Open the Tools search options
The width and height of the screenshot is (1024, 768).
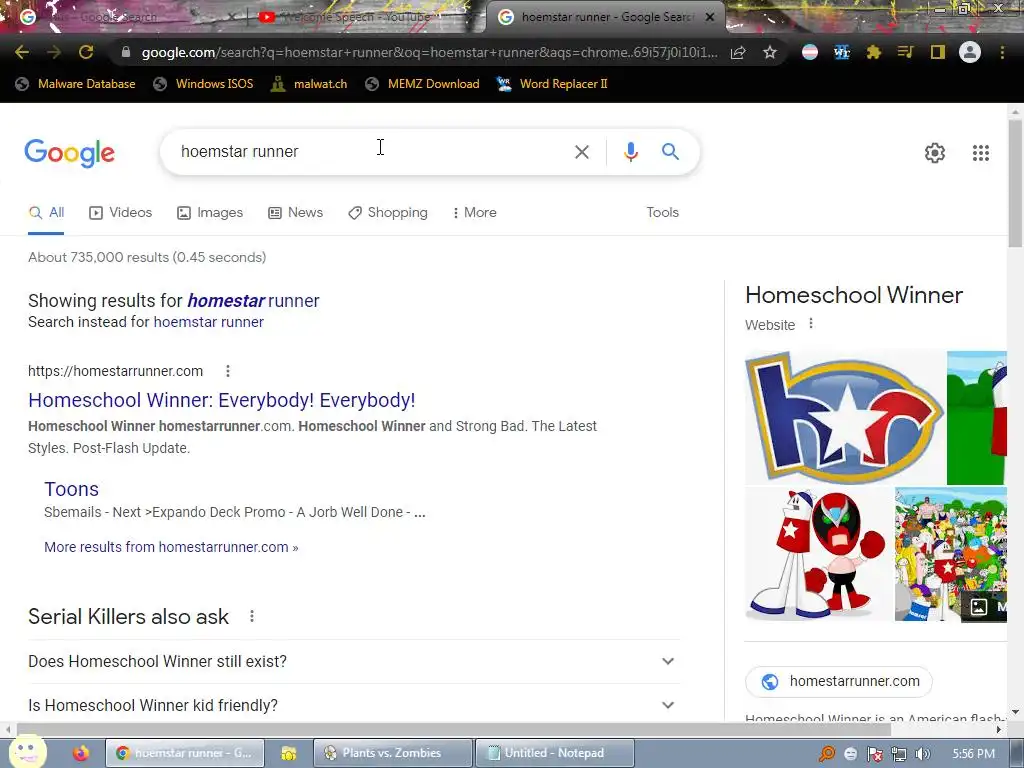pyautogui.click(x=662, y=212)
